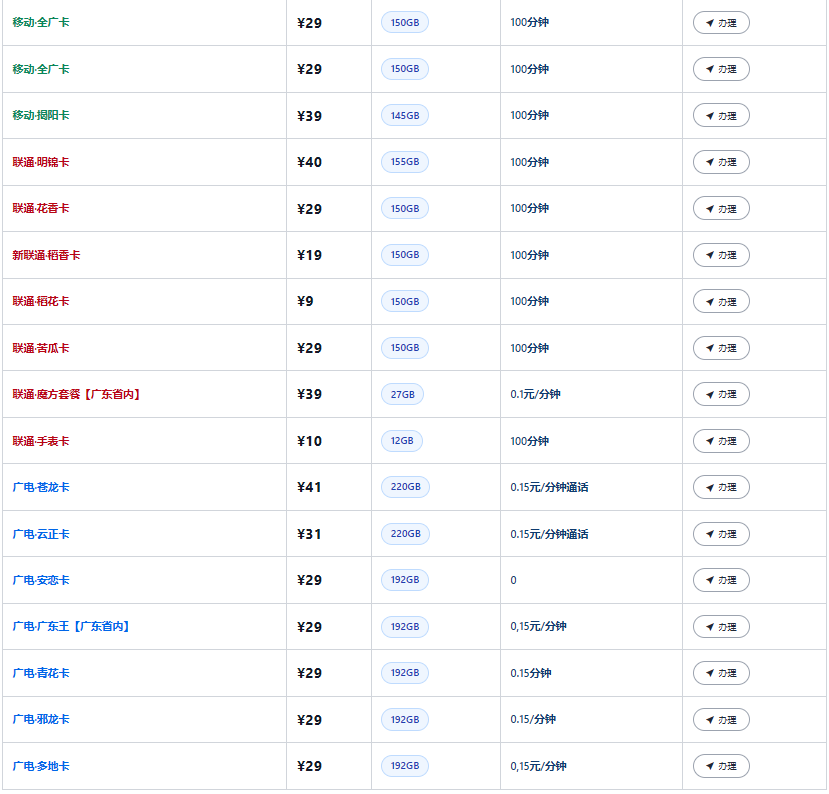The width and height of the screenshot is (829, 794).
Task: Click 150GB badge in 新联通·稻香卡 row
Action: click(404, 255)
